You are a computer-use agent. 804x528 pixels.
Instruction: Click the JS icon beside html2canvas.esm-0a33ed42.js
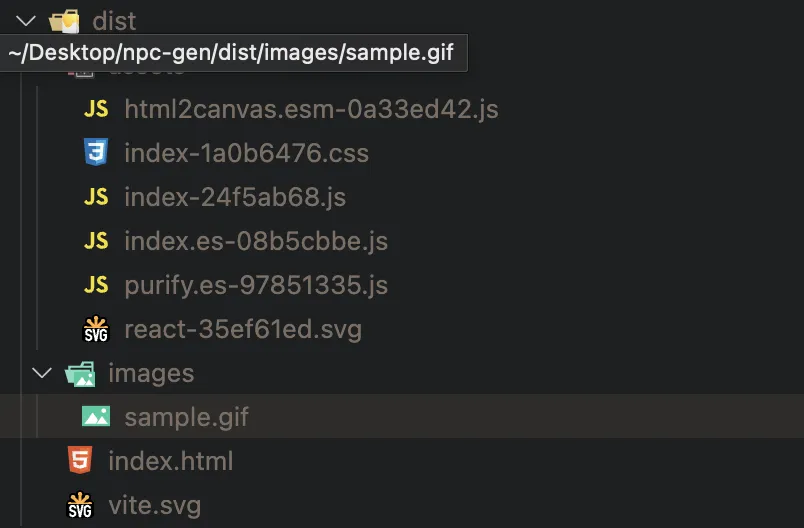pyautogui.click(x=96, y=109)
